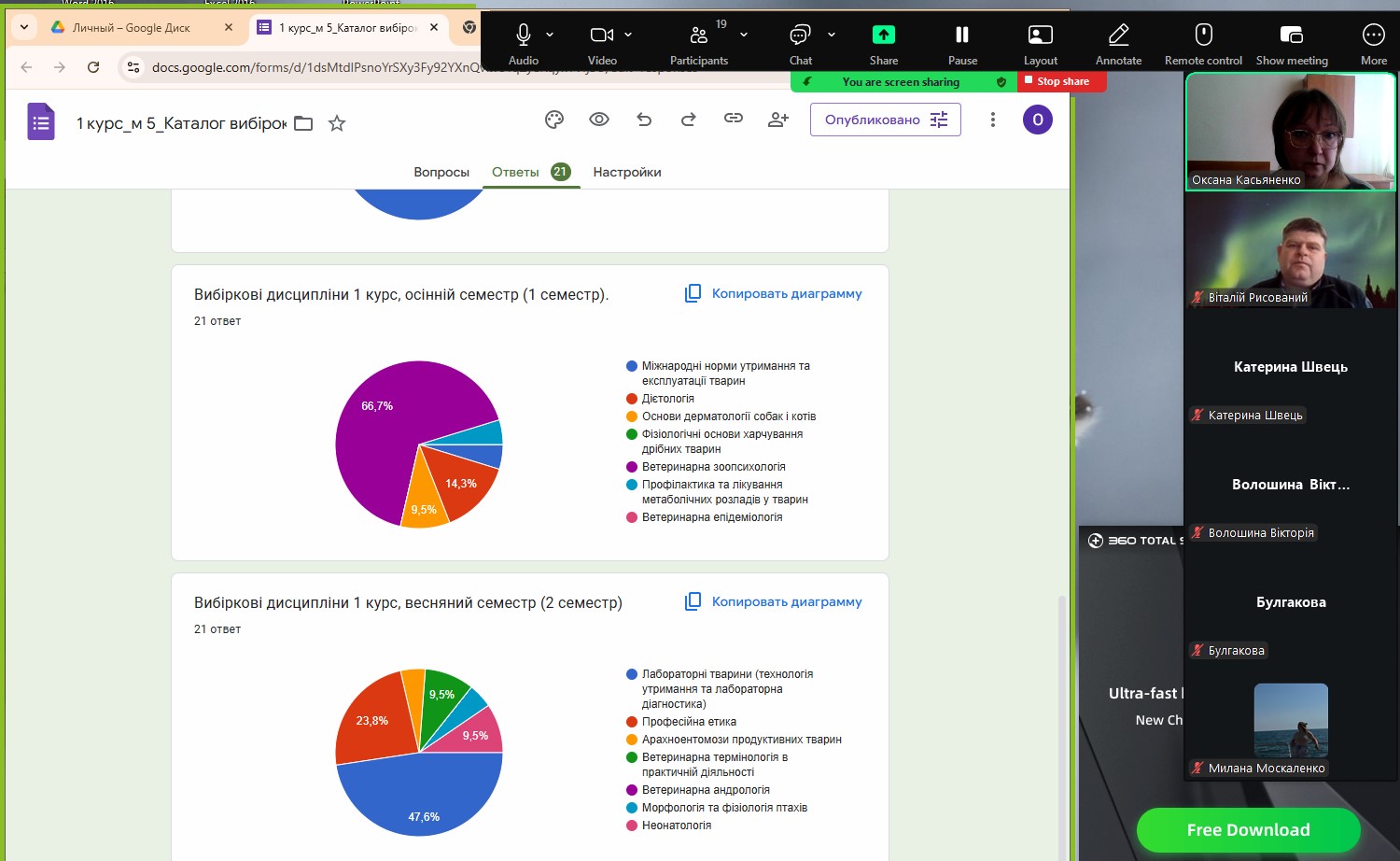Screen dimensions: 1400x861
Task: Click Stop share button
Action: 1062,81
